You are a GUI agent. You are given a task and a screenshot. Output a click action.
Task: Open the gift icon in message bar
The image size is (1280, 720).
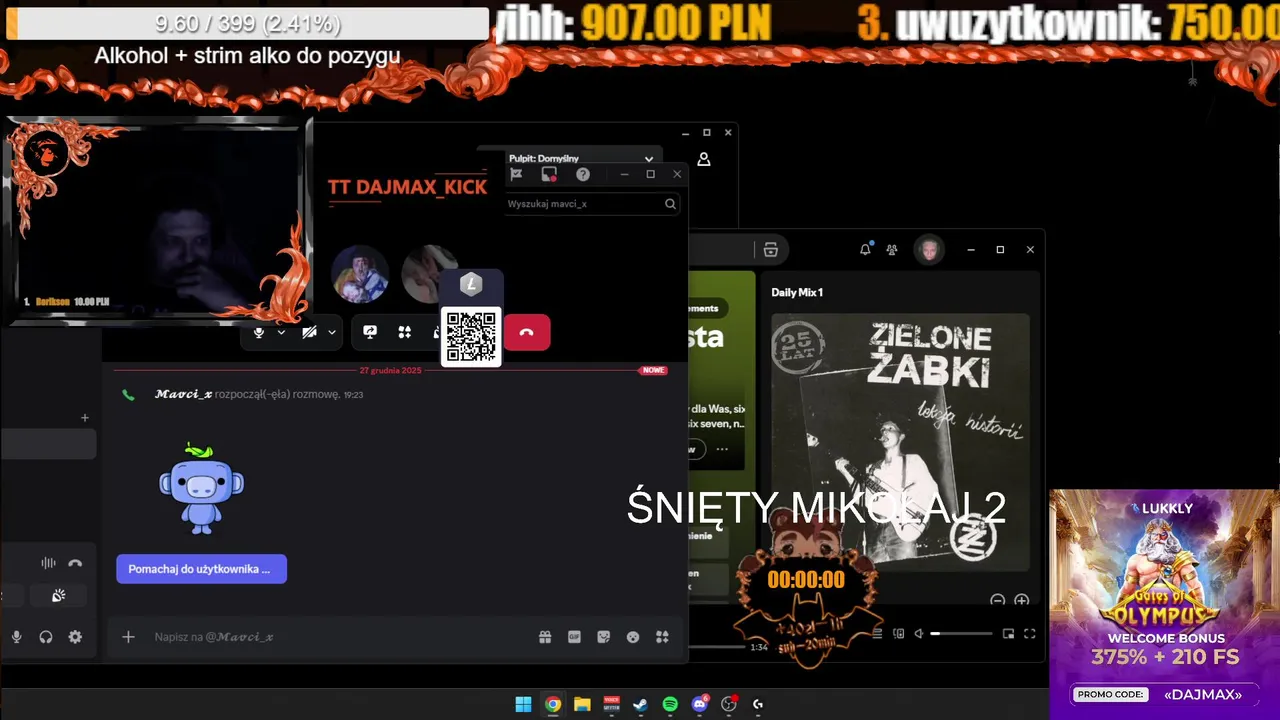(545, 637)
